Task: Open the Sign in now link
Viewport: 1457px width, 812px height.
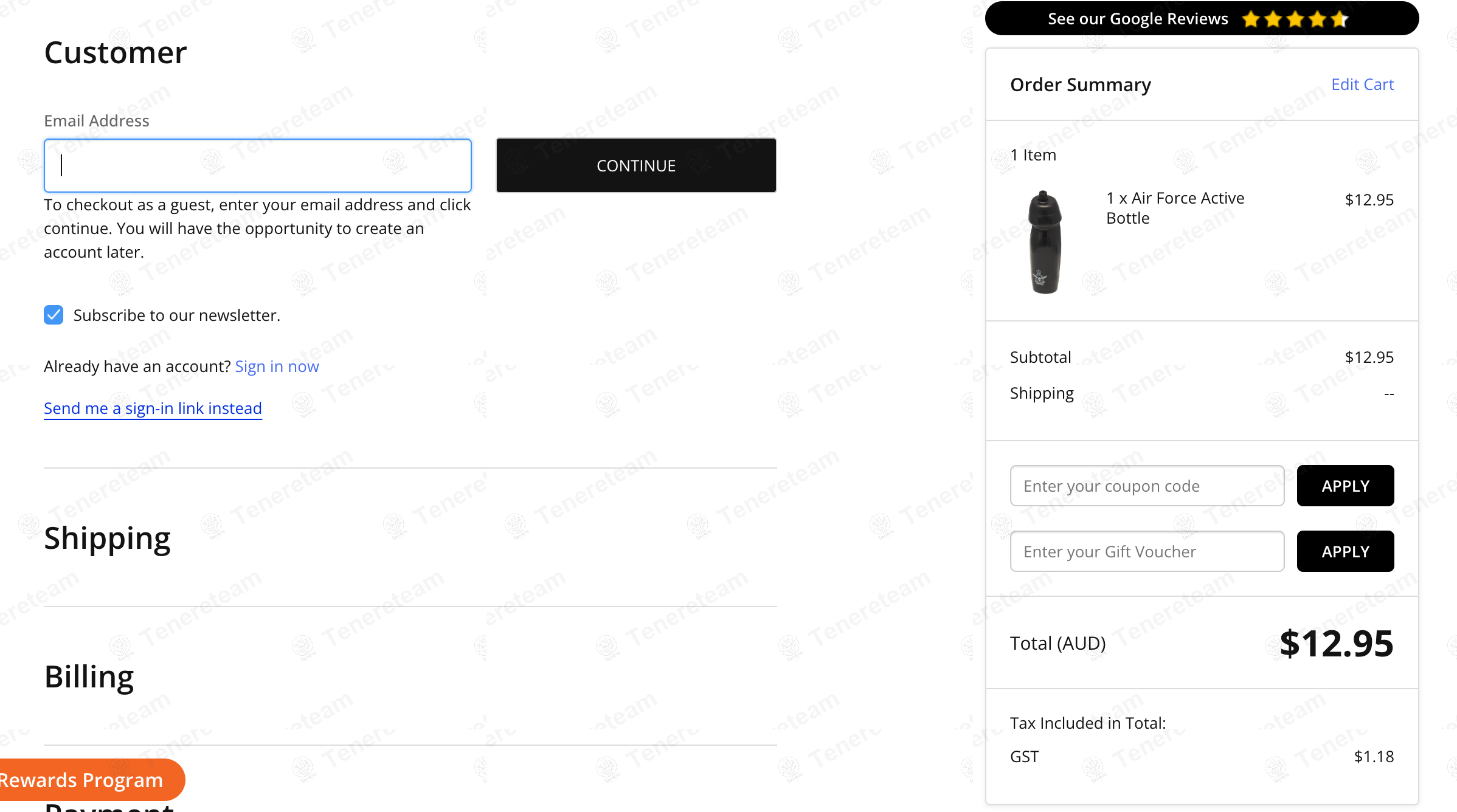Action: click(277, 366)
